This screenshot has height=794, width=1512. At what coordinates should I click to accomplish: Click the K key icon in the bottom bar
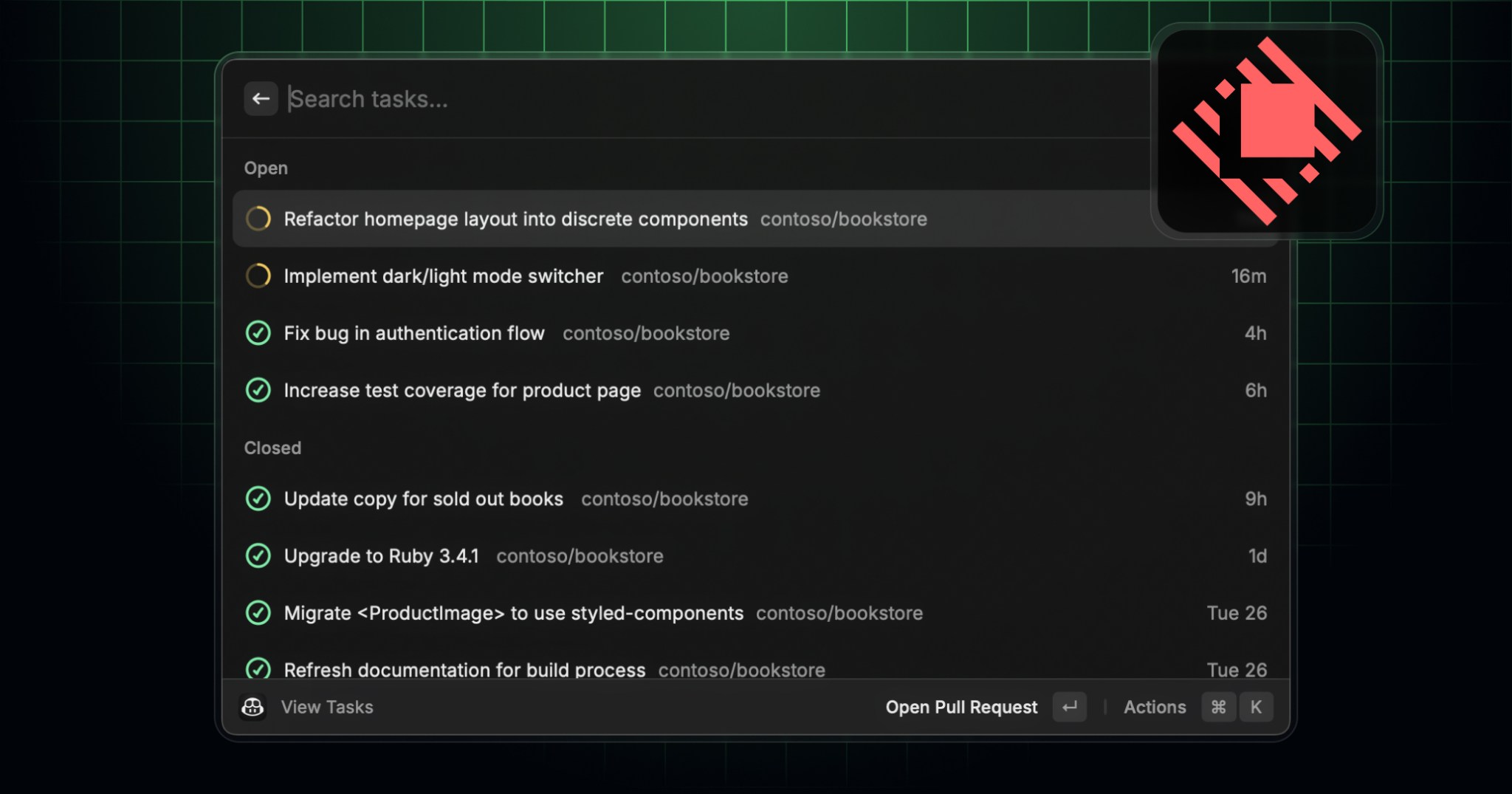(1256, 707)
